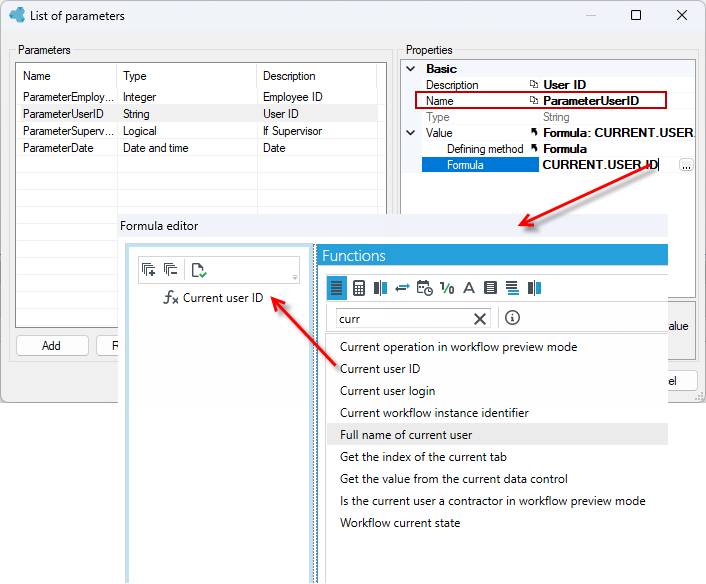Select the document functions icon after the letter A

click(490, 288)
